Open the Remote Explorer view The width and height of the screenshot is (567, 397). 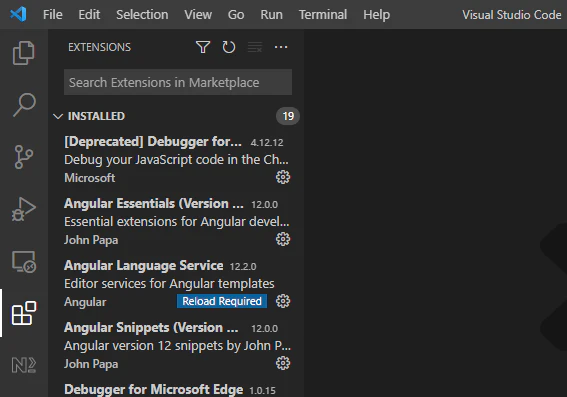click(x=24, y=261)
